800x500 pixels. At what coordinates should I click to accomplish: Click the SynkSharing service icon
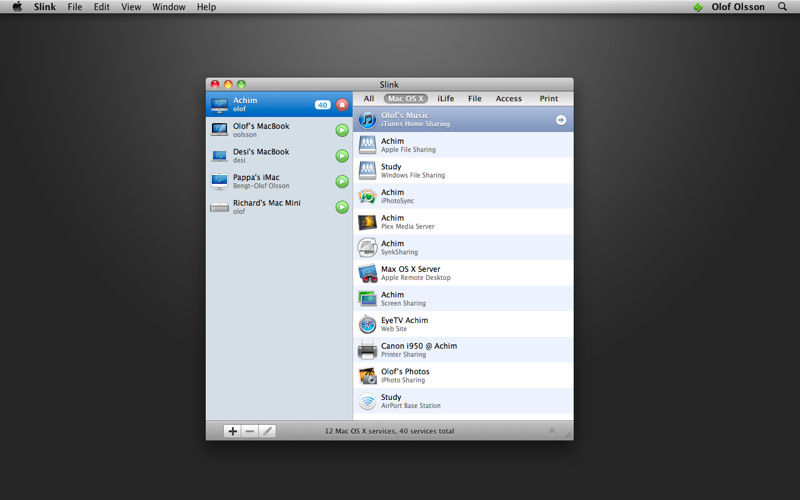367,247
